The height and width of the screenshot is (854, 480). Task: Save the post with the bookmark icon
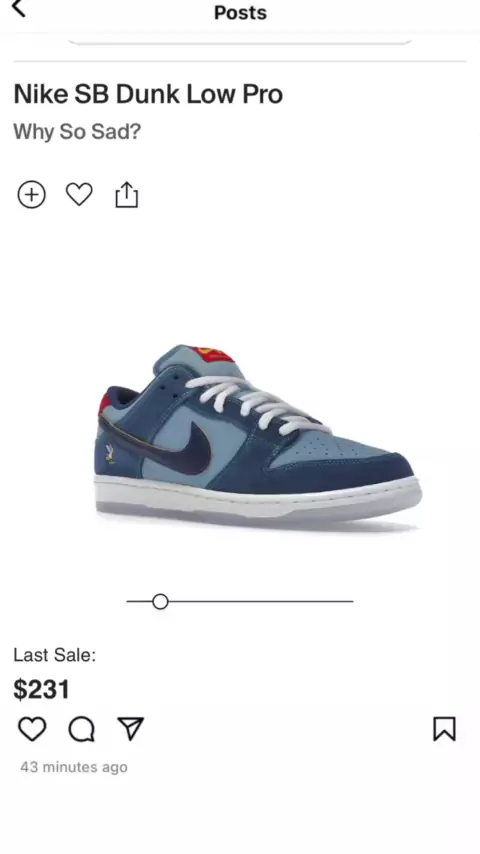pyautogui.click(x=444, y=729)
